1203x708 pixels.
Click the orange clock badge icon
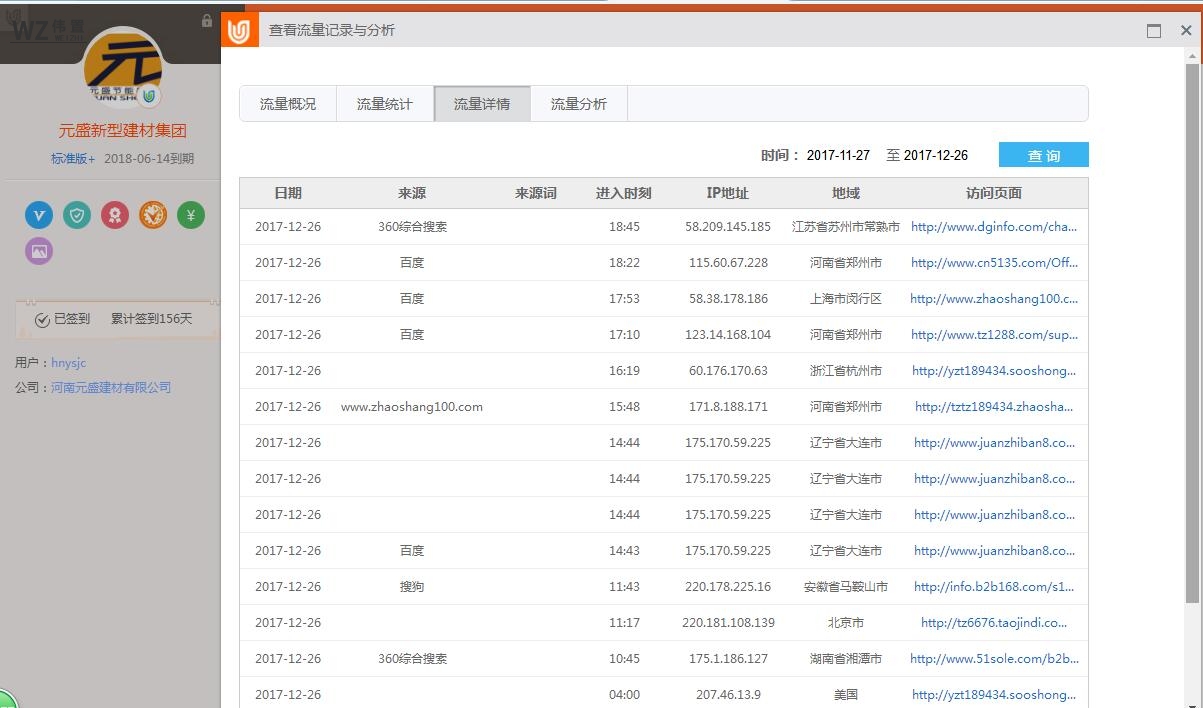(x=153, y=215)
